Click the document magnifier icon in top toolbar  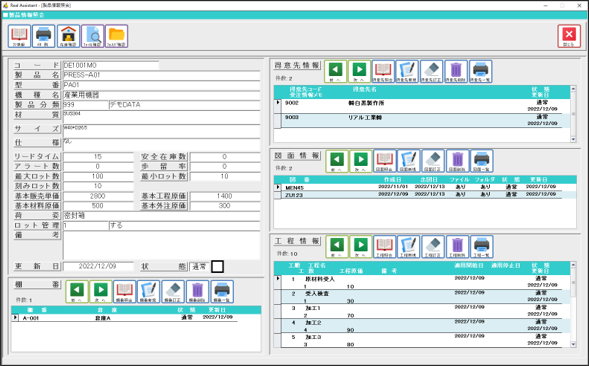click(92, 36)
